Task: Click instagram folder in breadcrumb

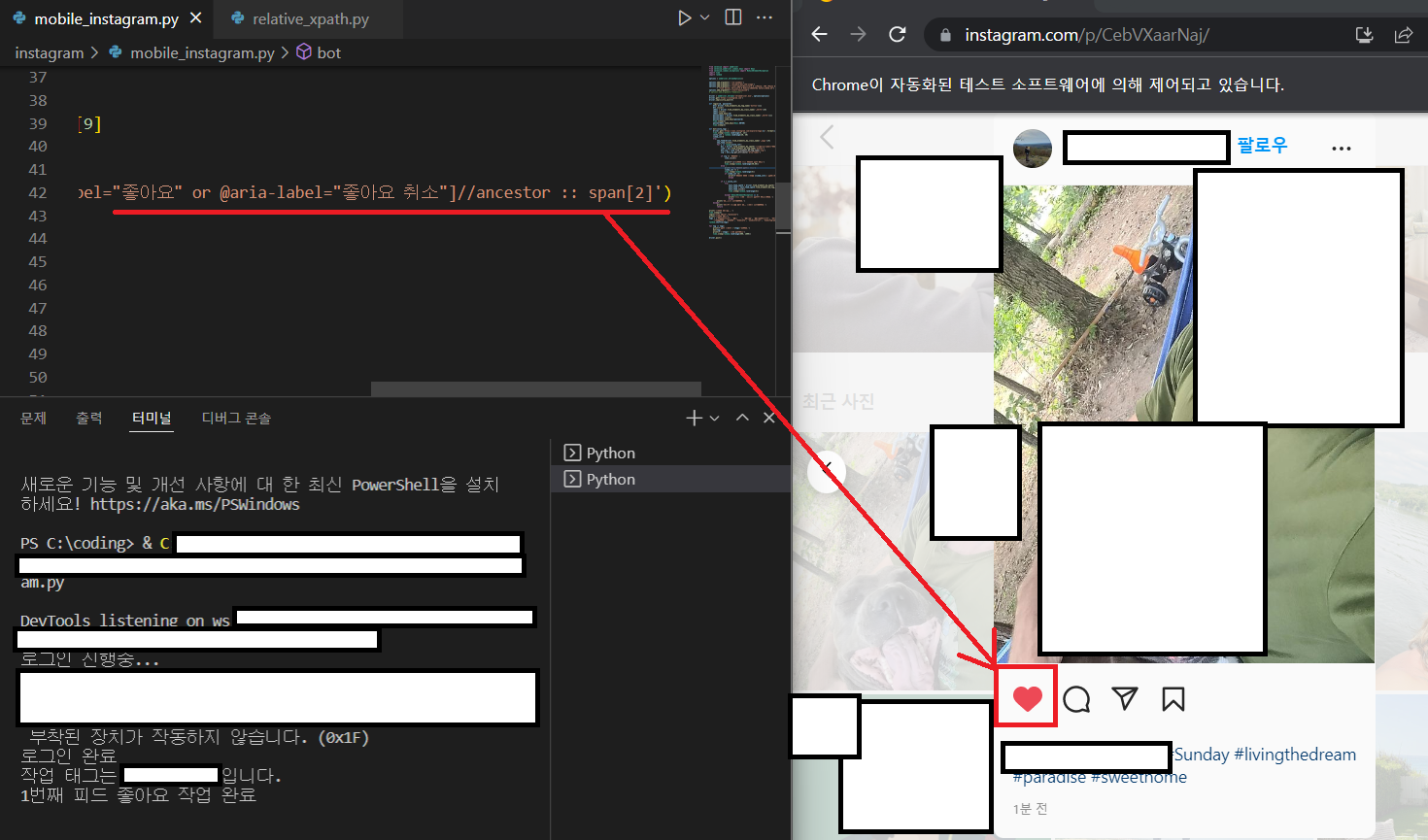Action: coord(50,52)
